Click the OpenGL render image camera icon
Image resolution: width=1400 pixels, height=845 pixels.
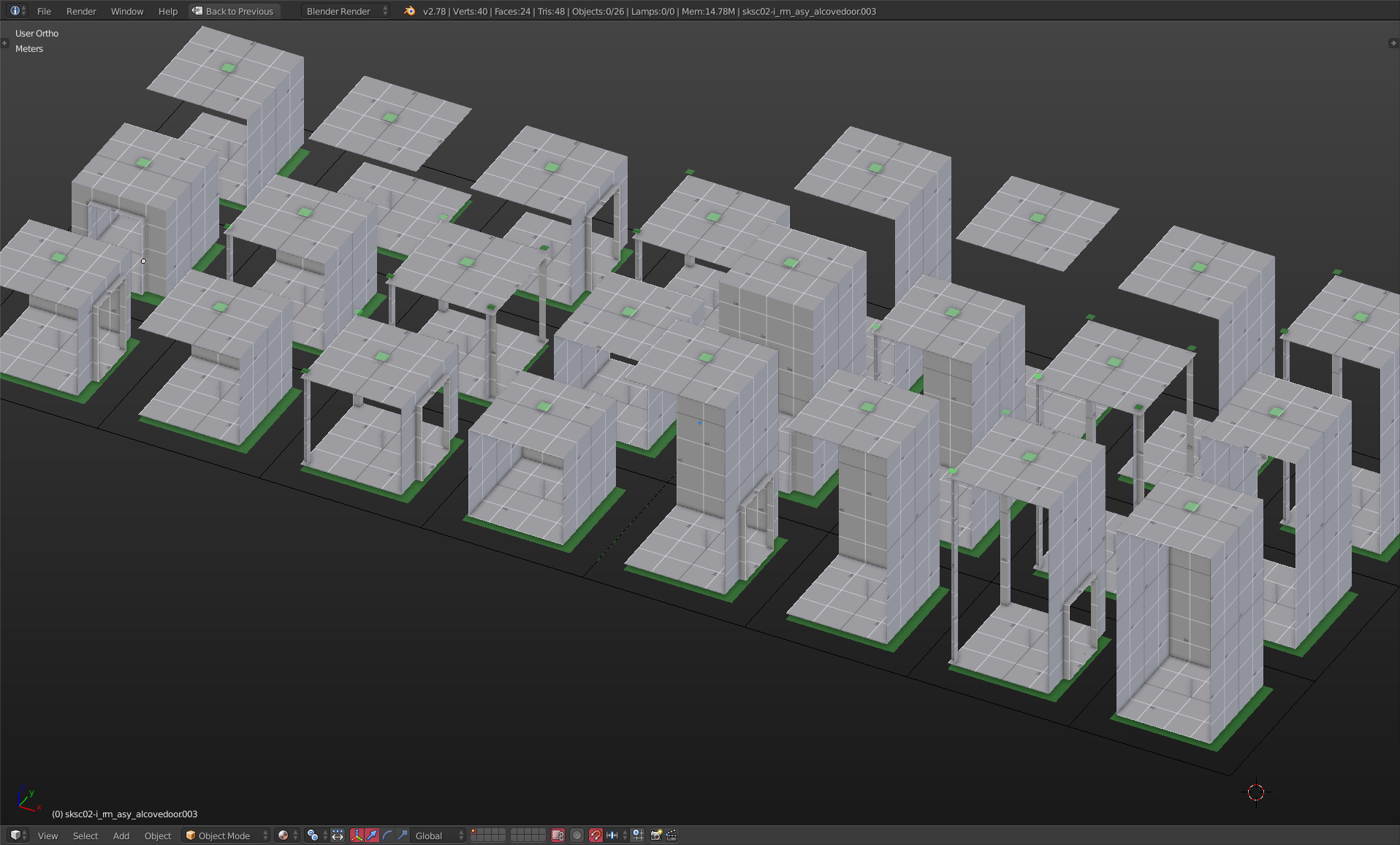656,836
